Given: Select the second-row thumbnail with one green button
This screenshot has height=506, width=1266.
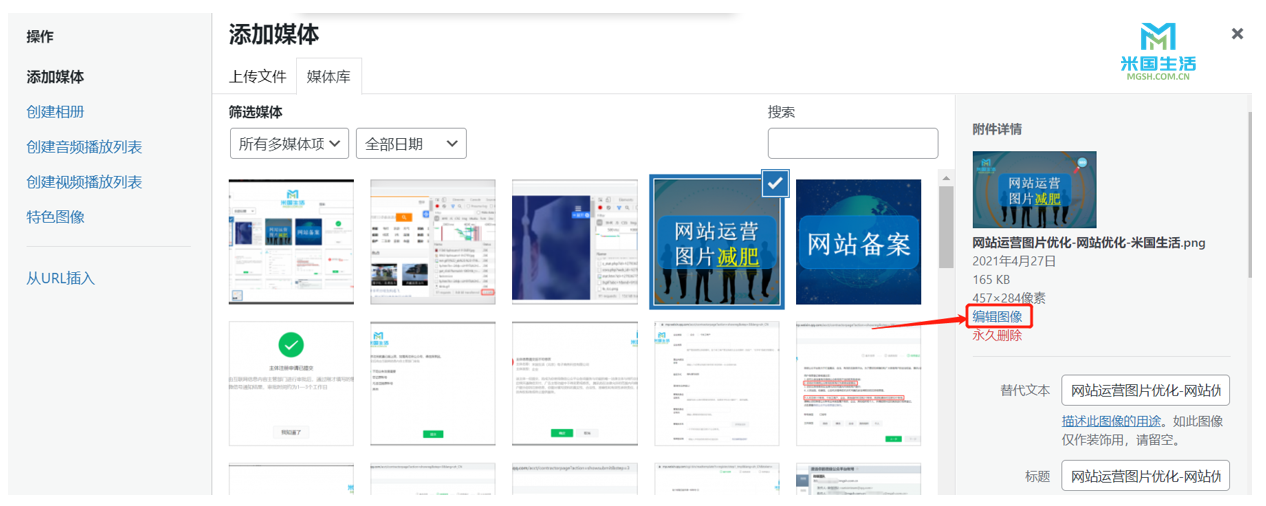Looking at the screenshot, I should (433, 384).
